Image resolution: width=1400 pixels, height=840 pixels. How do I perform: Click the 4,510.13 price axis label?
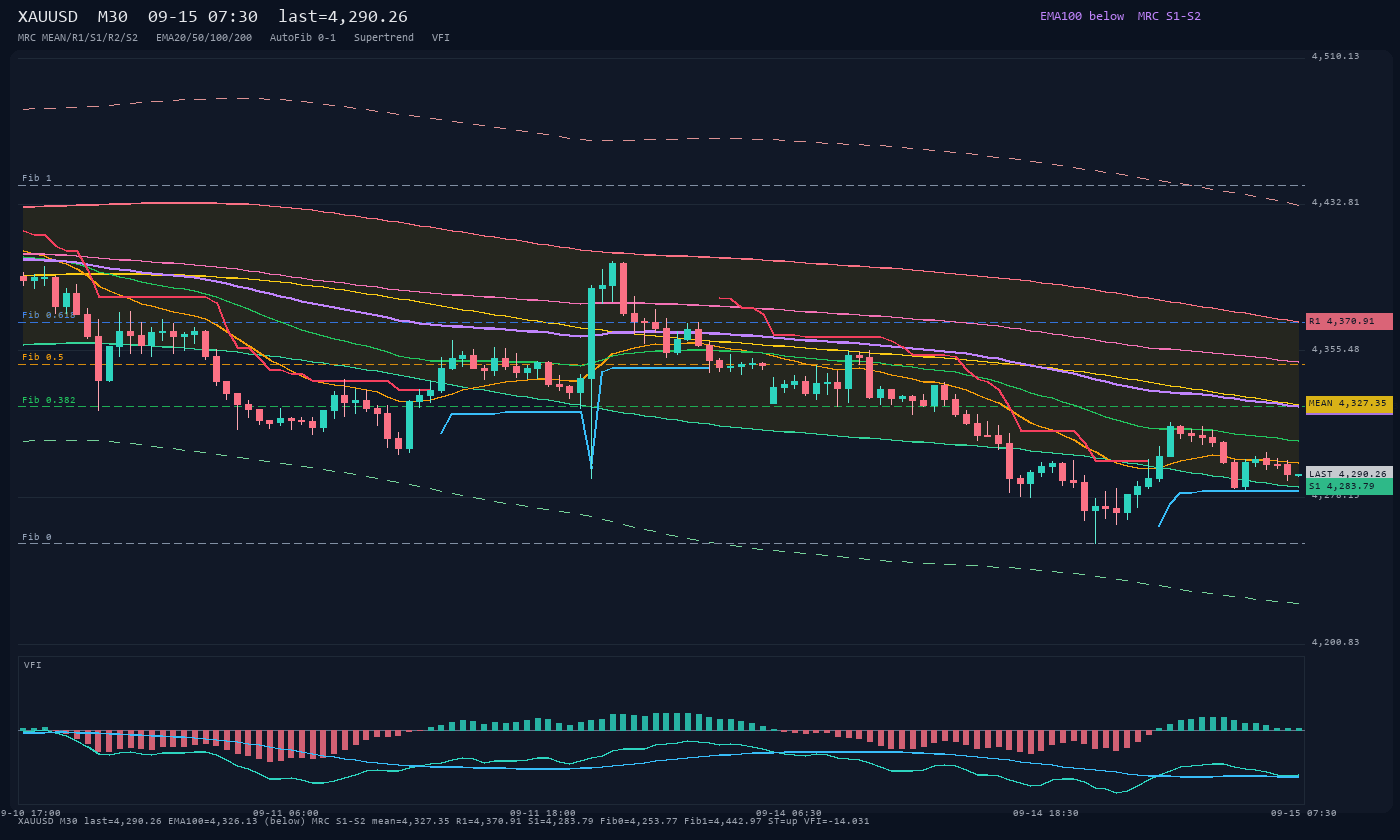[1336, 56]
